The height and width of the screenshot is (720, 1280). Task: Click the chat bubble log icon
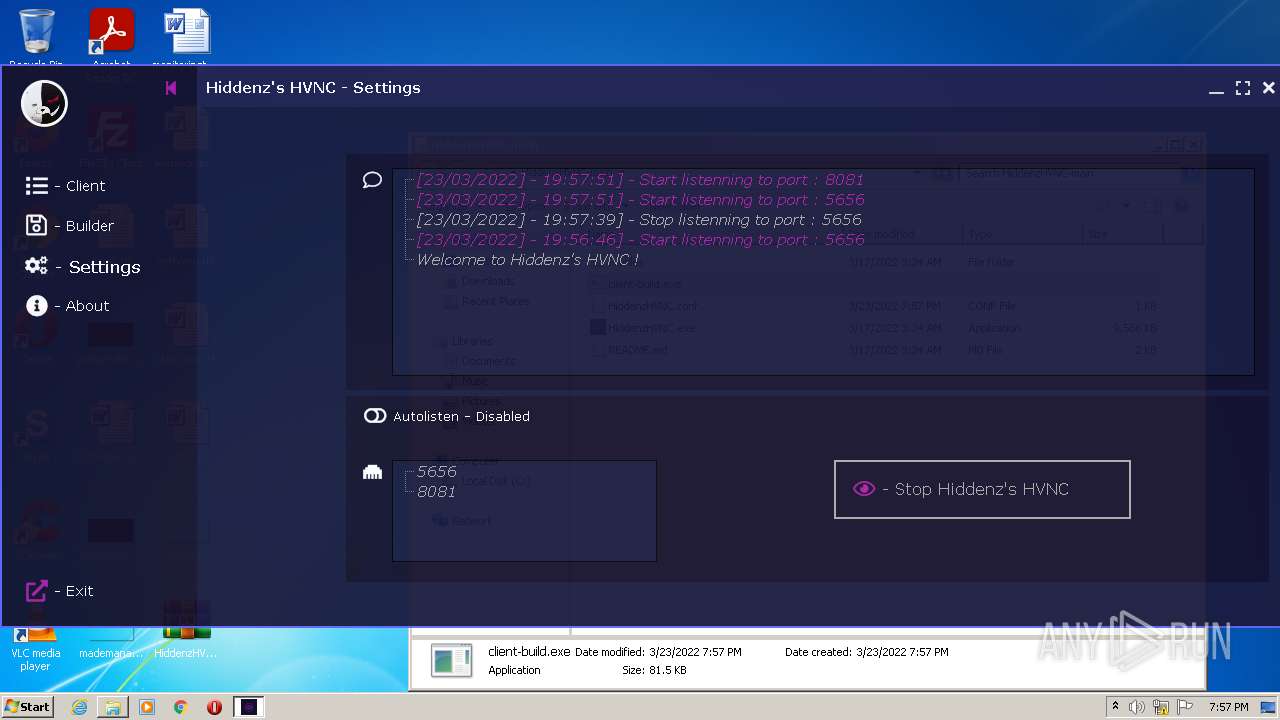[x=372, y=180]
